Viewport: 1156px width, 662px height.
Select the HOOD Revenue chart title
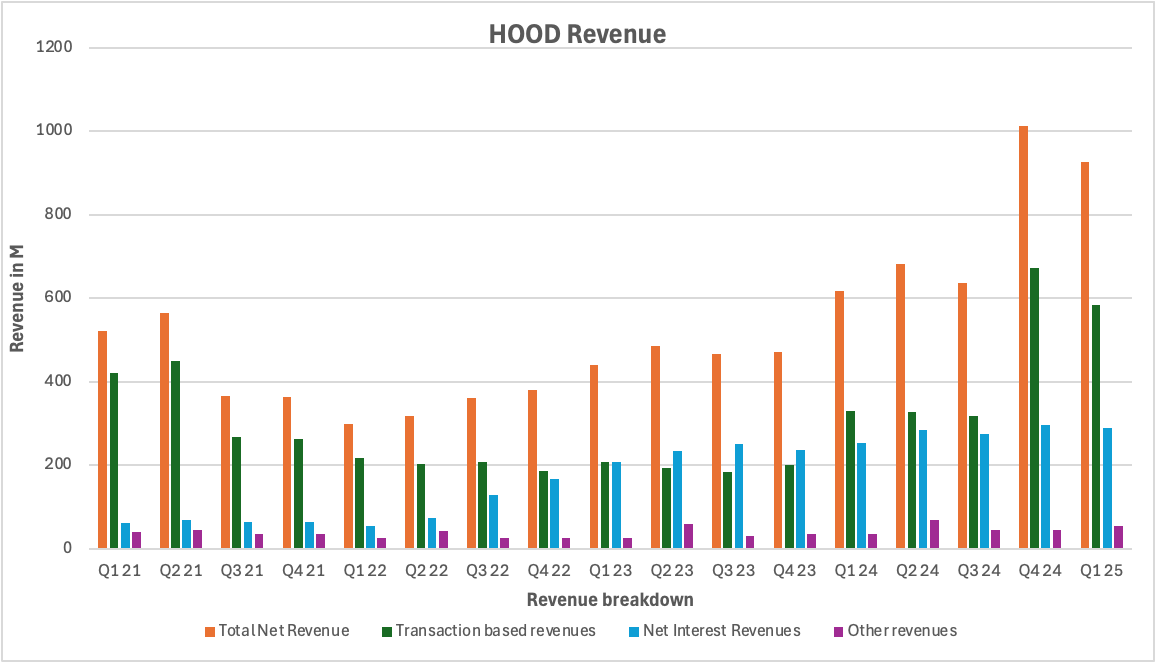point(577,34)
